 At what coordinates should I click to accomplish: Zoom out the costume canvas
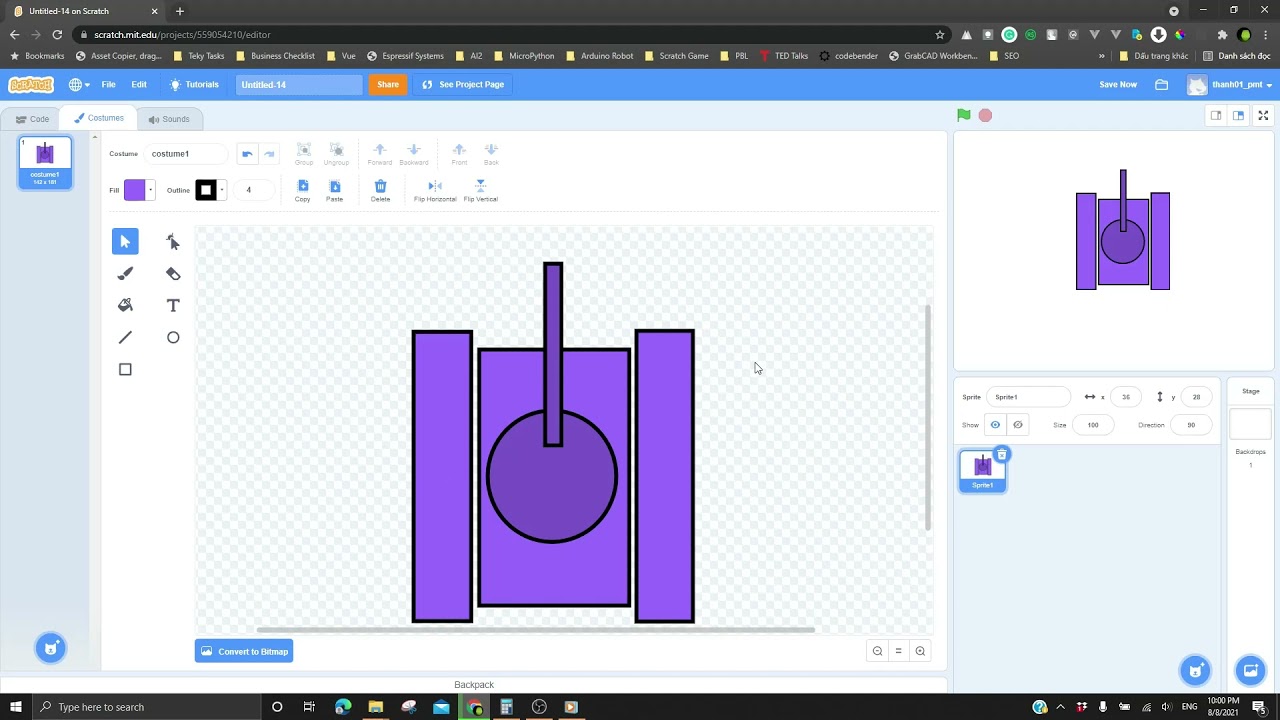point(877,651)
